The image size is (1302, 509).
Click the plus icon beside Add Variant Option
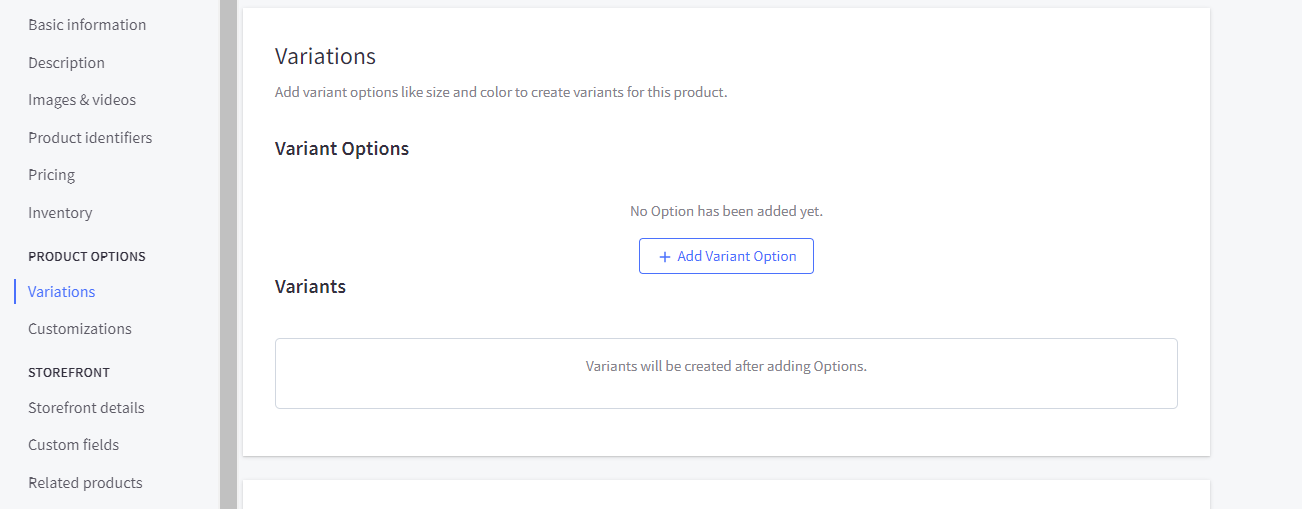pos(665,257)
